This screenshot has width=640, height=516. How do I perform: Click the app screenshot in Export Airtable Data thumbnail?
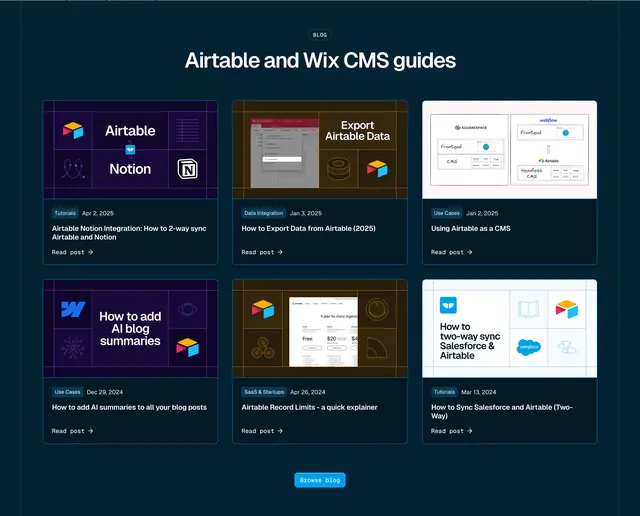[x=284, y=153]
